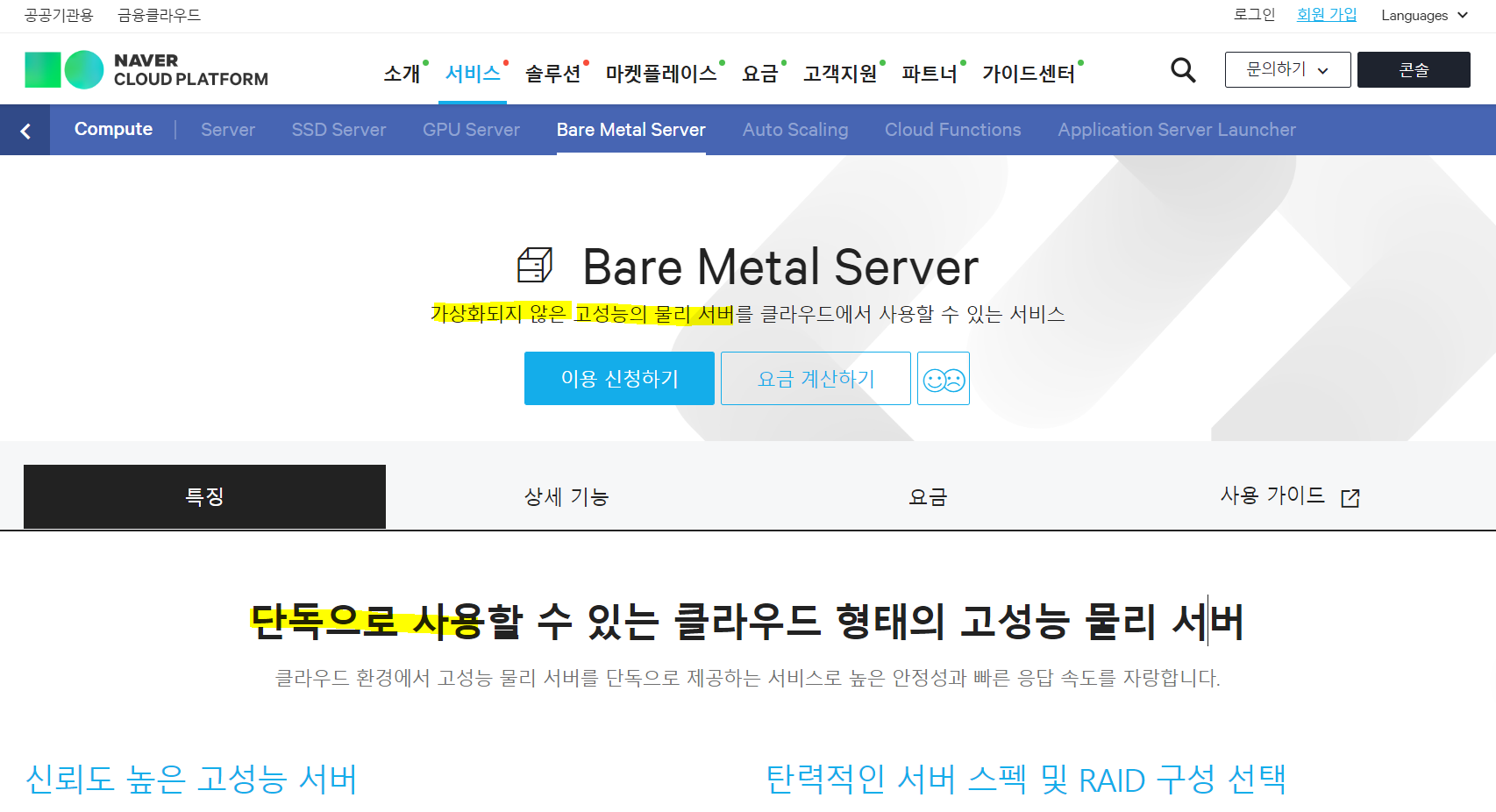The image size is (1496, 812).
Task: Go back with the left chevron arrow
Action: click(x=25, y=131)
